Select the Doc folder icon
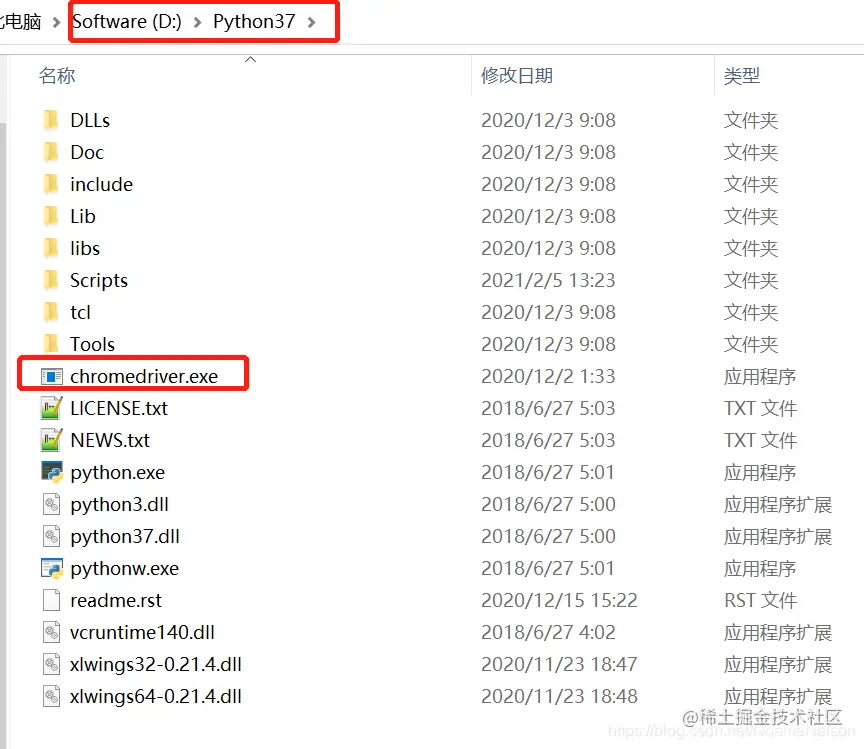The image size is (864, 749). click(x=51, y=152)
